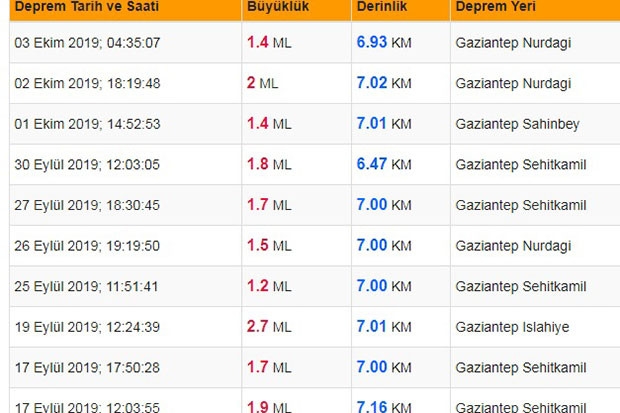Select the 6.47 KM depth value

(384, 165)
